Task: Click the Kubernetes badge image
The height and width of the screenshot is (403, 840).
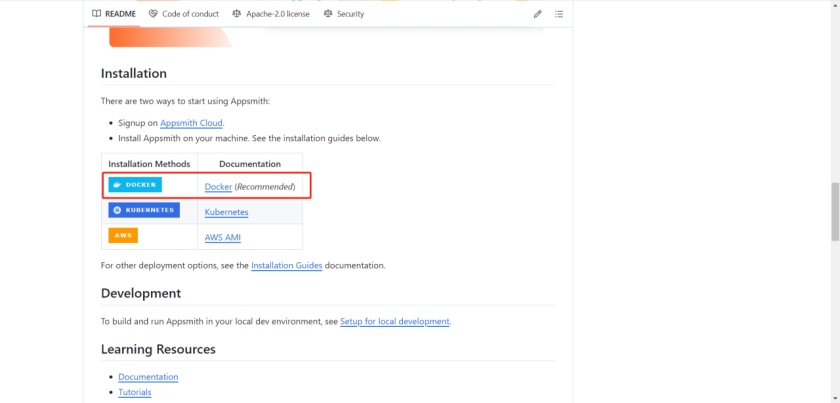Action: click(x=144, y=210)
